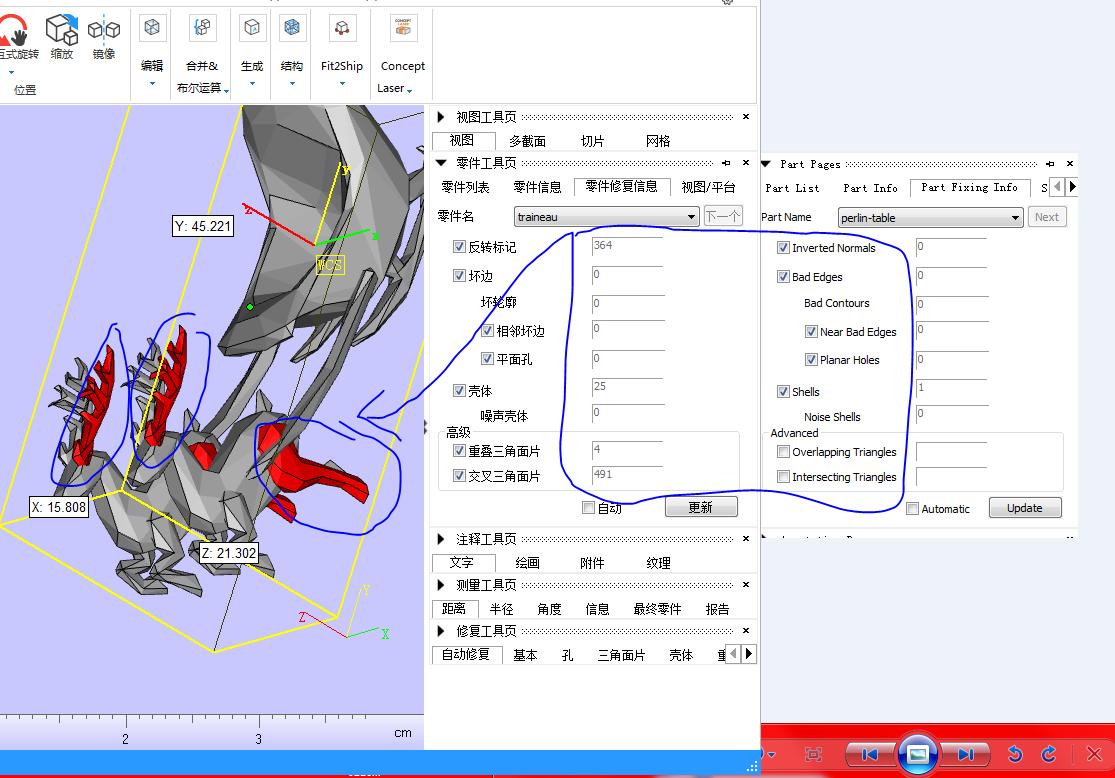Open the Fit2Ship tool icon
Viewport: 1115px width, 778px height.
[x=342, y=28]
